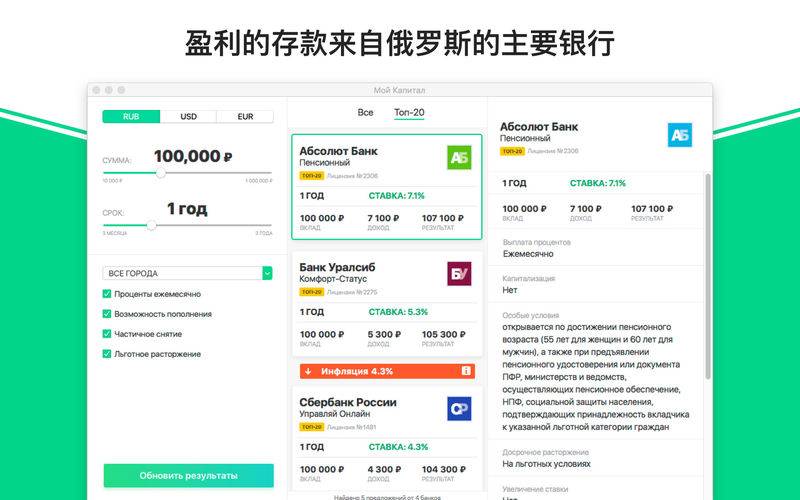The width and height of the screenshot is (800, 500).
Task: Click the blue Абсолют Банк logo in details panel
Action: [680, 135]
